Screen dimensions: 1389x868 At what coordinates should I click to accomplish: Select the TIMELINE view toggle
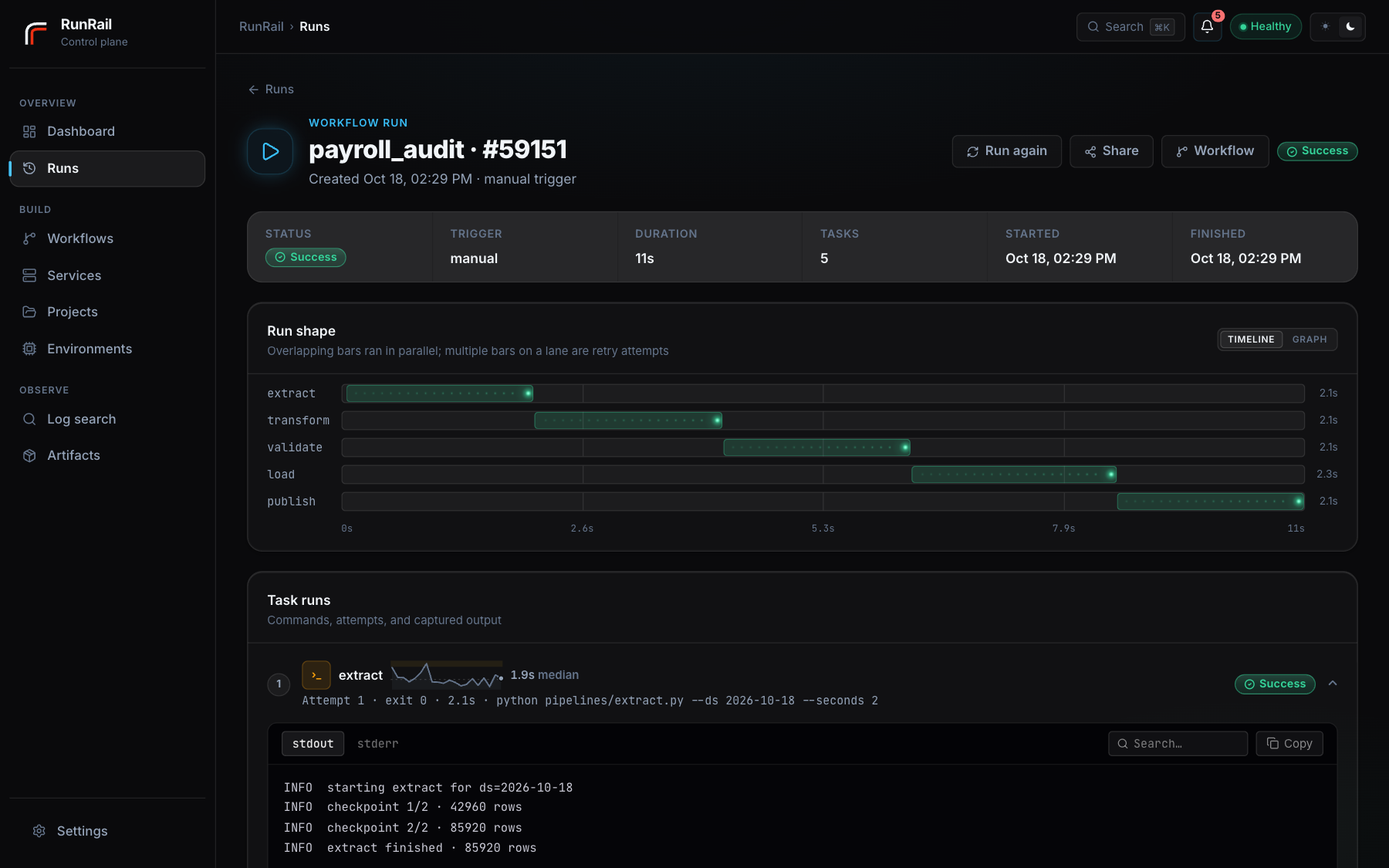pyautogui.click(x=1251, y=339)
